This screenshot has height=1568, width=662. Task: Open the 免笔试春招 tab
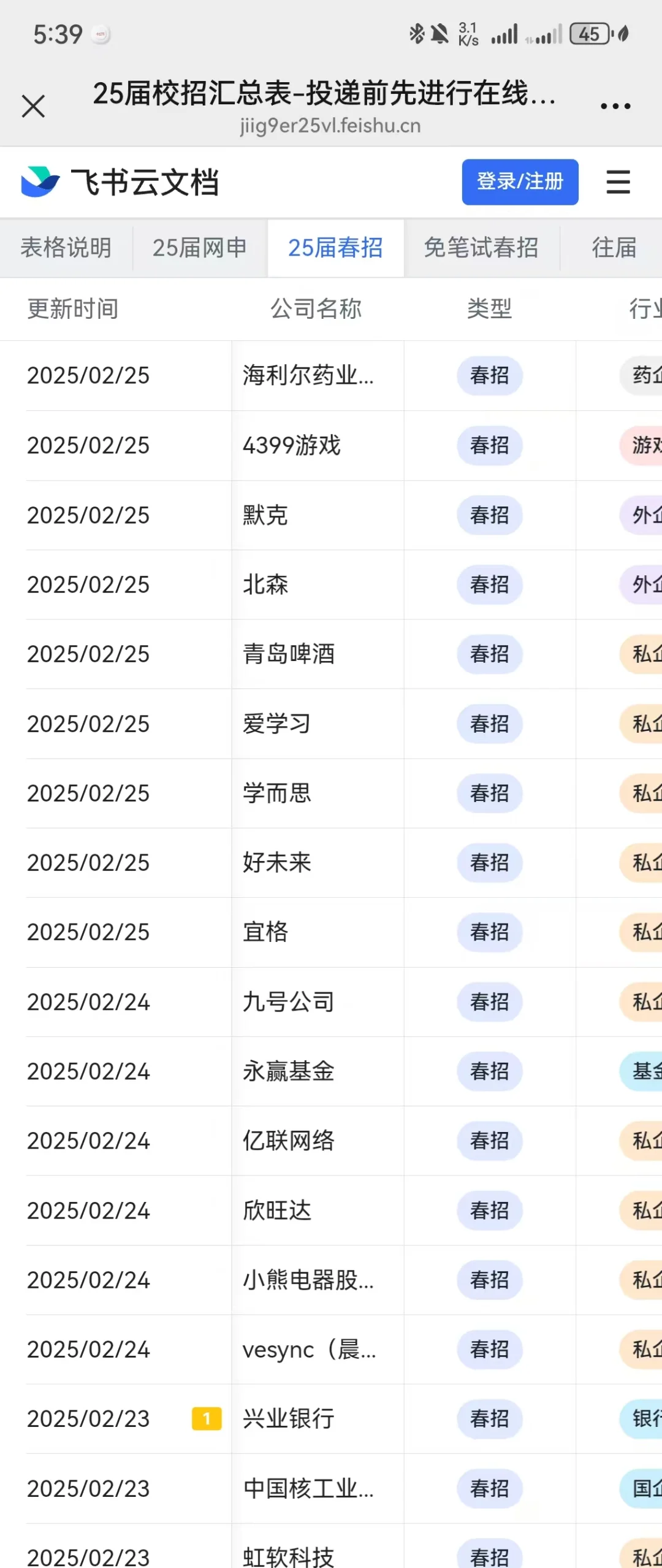click(481, 248)
